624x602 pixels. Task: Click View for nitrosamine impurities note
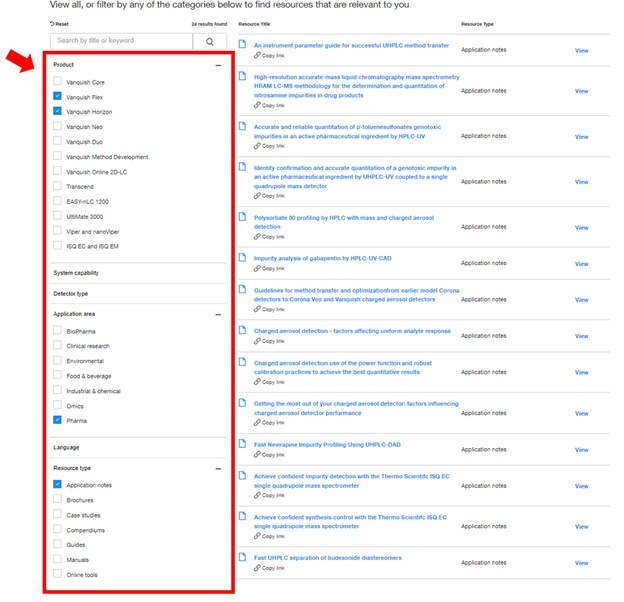click(x=581, y=91)
